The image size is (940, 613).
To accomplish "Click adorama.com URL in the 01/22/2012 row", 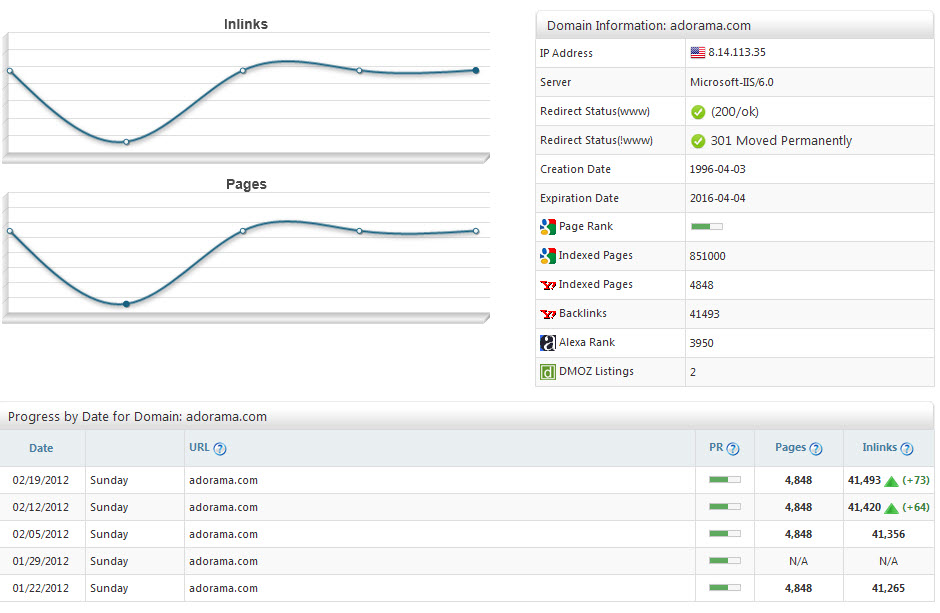I will [x=222, y=588].
